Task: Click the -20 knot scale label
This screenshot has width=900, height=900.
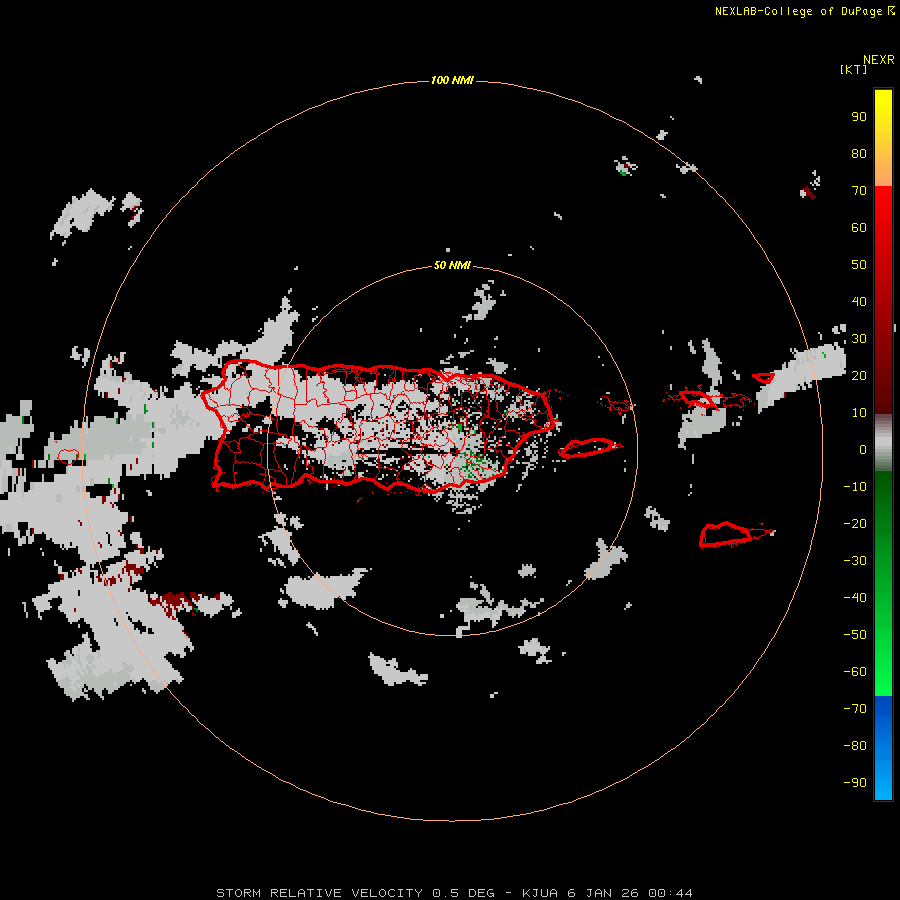Action: click(x=855, y=523)
